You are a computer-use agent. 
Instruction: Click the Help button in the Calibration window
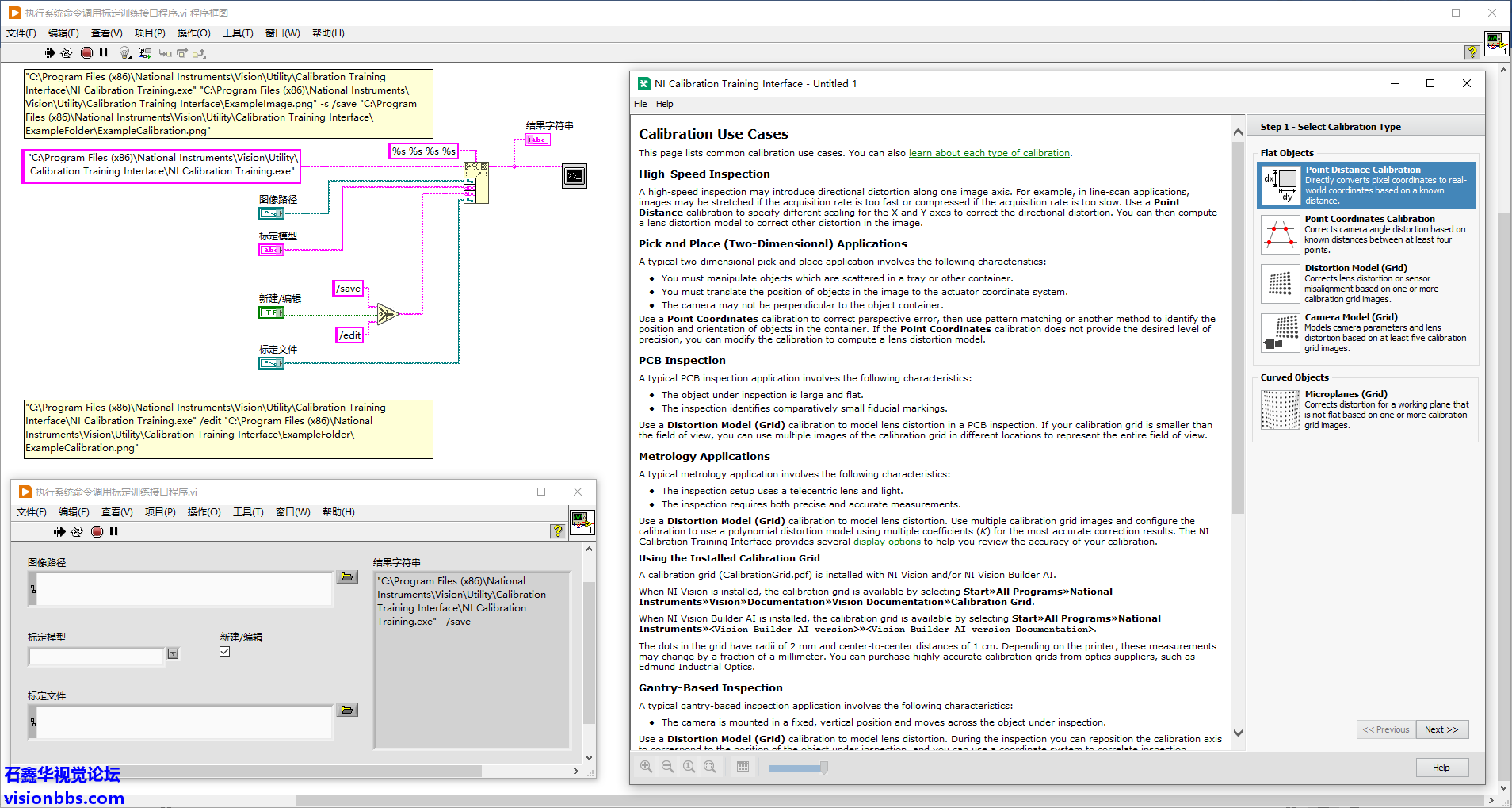1441,768
